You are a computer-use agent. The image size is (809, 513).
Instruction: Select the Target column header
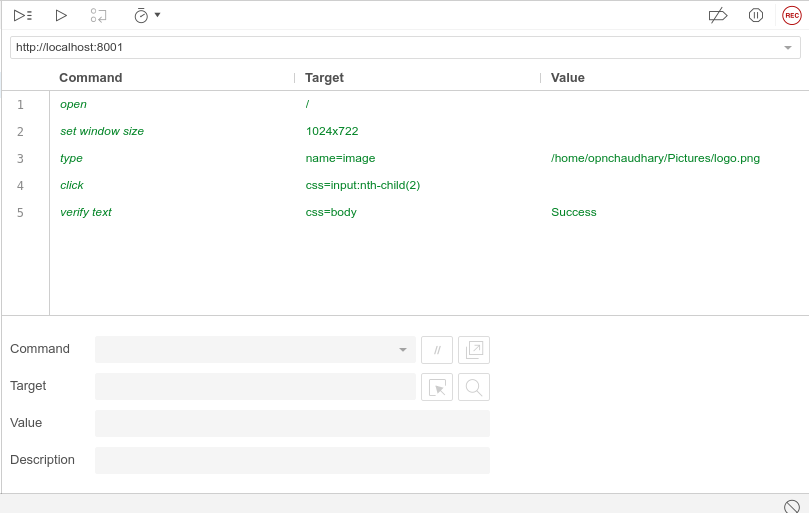pyautogui.click(x=324, y=77)
